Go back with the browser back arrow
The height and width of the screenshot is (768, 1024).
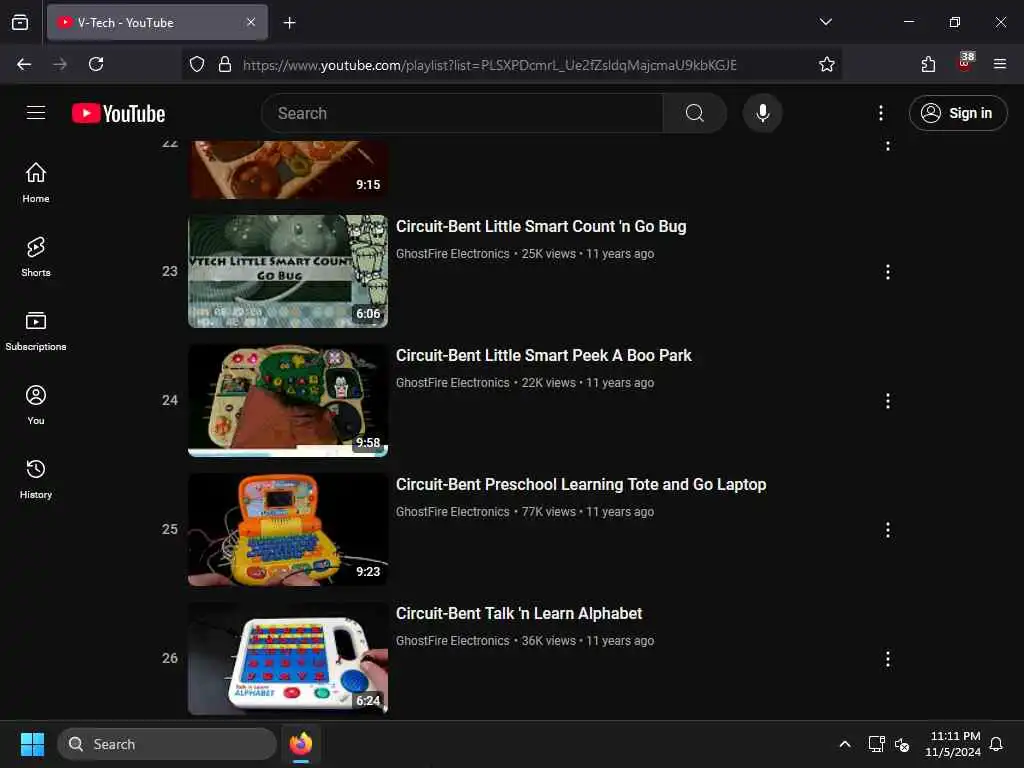point(24,64)
